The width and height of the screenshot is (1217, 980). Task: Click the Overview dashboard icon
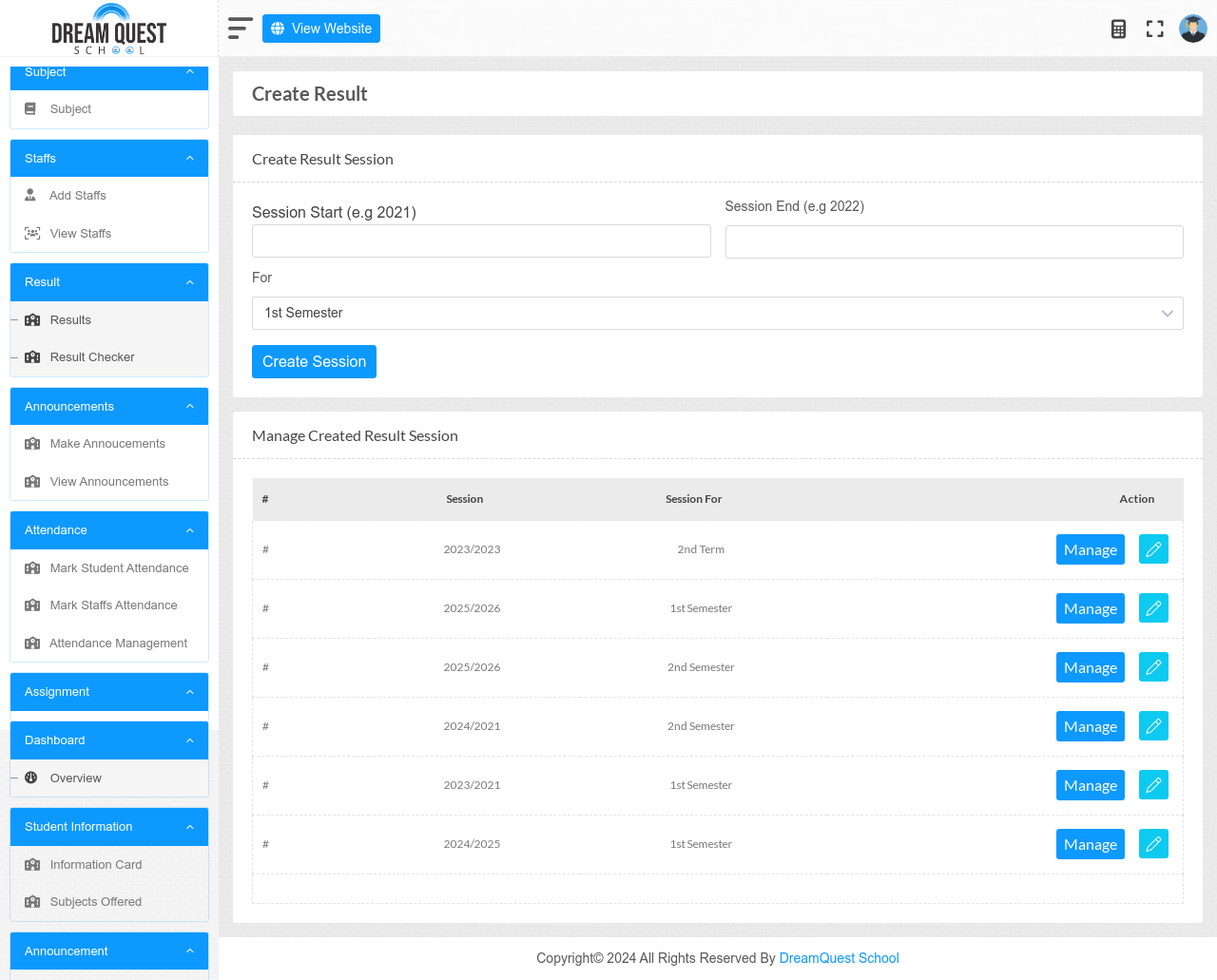point(31,778)
